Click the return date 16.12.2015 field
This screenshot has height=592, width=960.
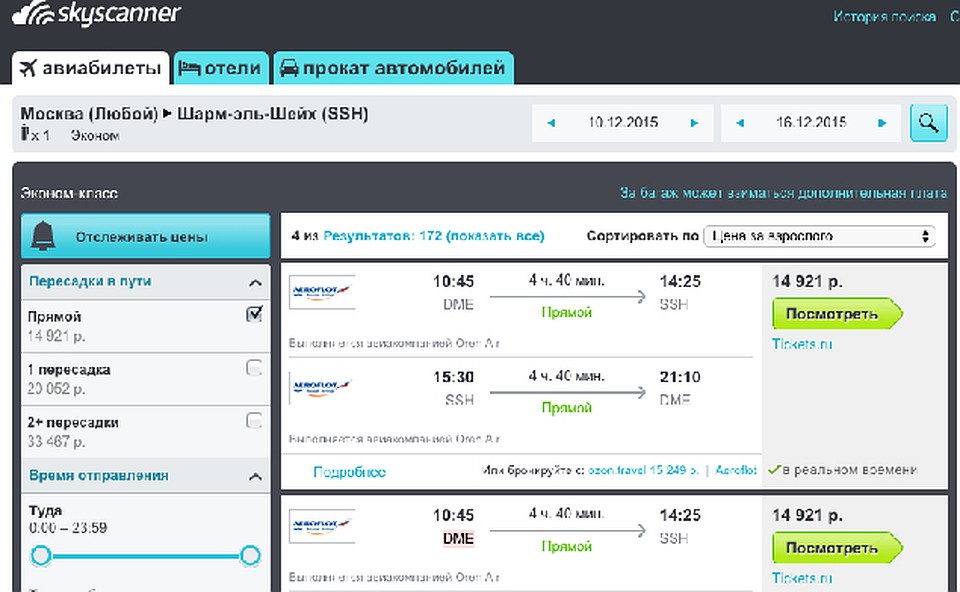(x=811, y=122)
